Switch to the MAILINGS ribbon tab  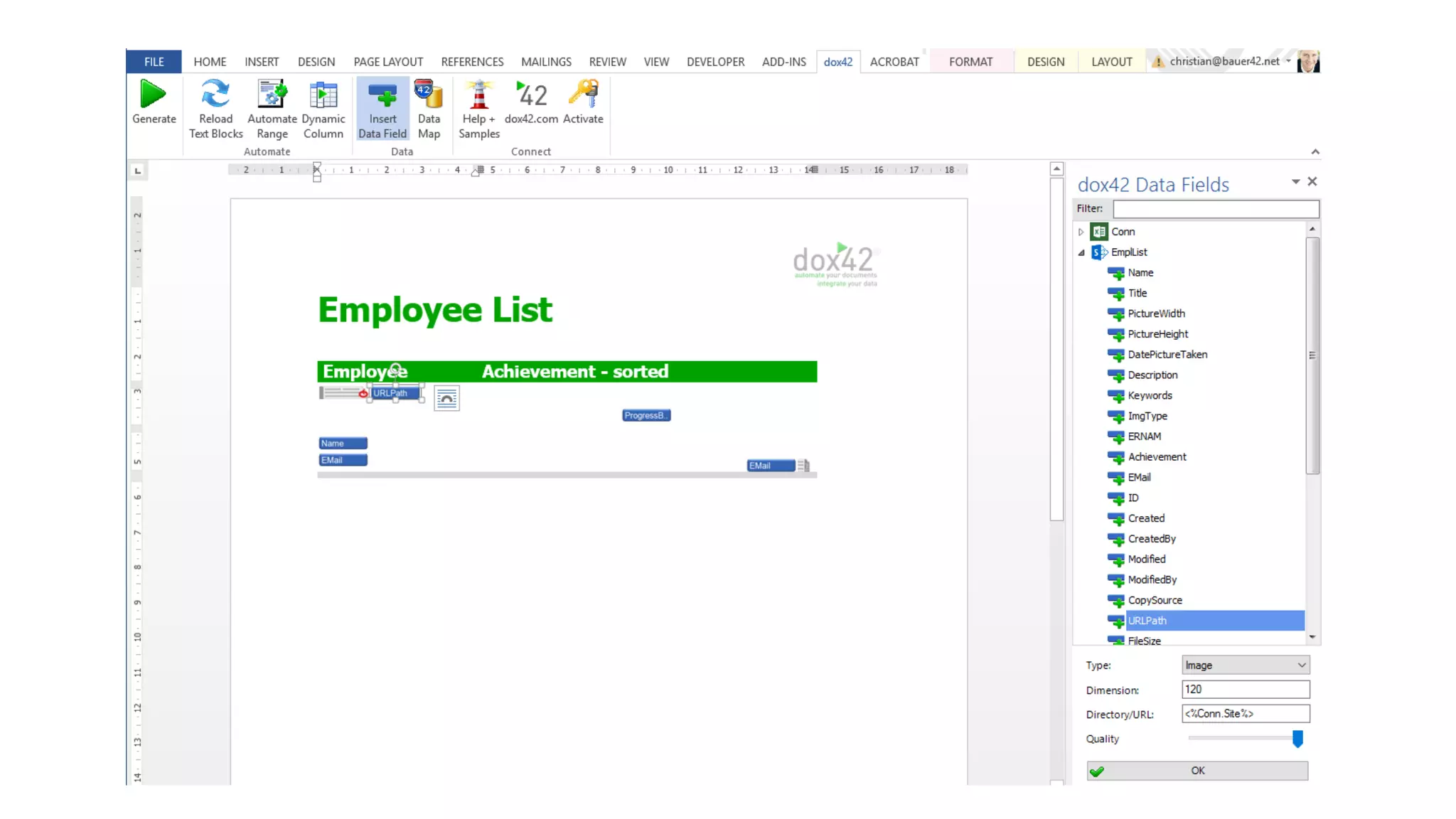(x=545, y=62)
